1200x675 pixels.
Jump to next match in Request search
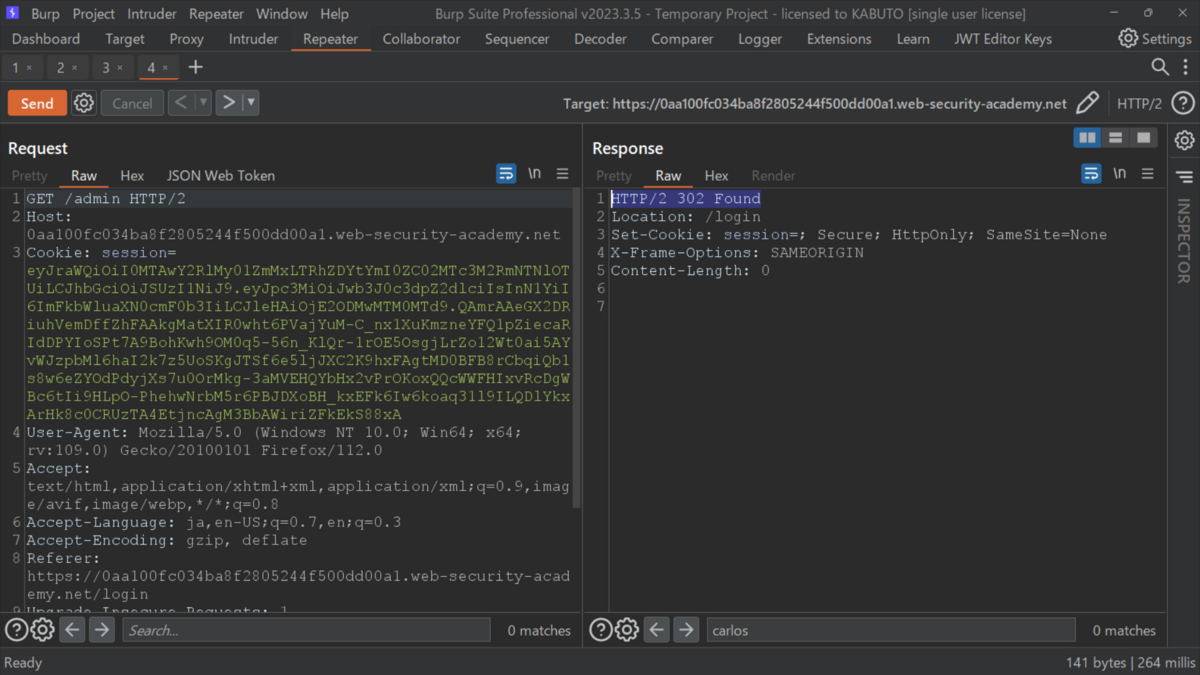coord(102,630)
